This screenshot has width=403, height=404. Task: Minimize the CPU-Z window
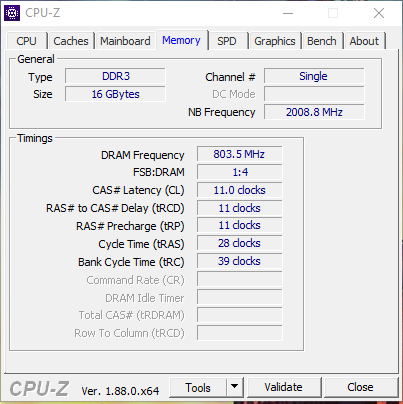288,13
